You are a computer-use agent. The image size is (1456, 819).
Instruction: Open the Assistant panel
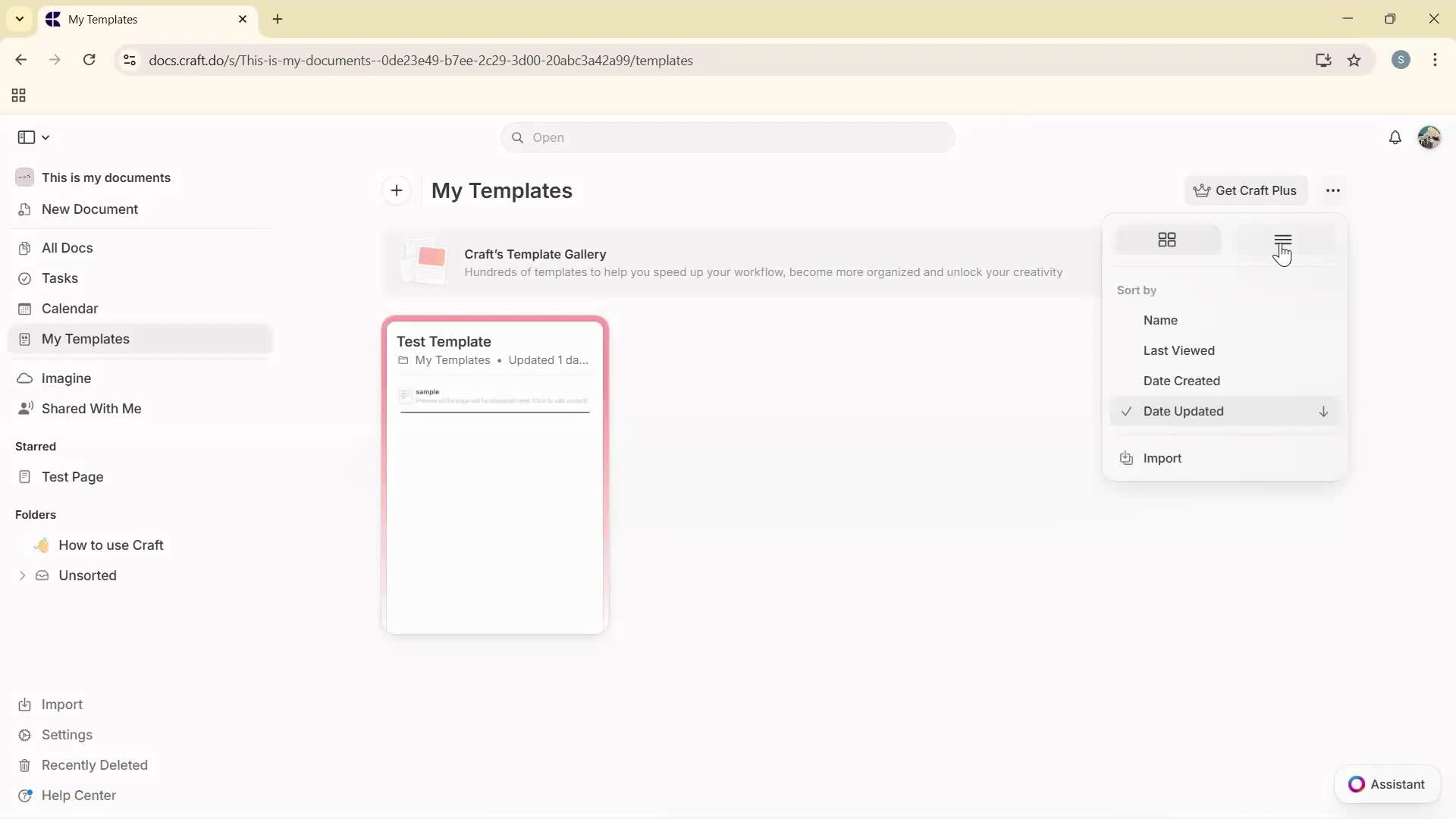click(x=1387, y=784)
